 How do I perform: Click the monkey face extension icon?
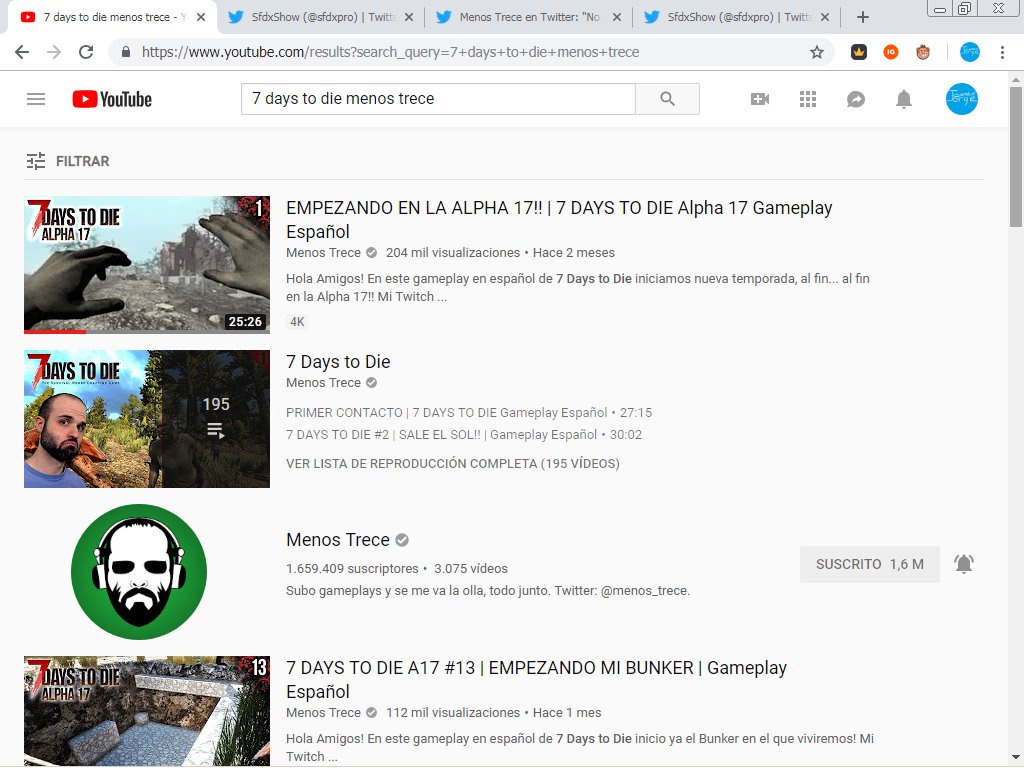(923, 52)
